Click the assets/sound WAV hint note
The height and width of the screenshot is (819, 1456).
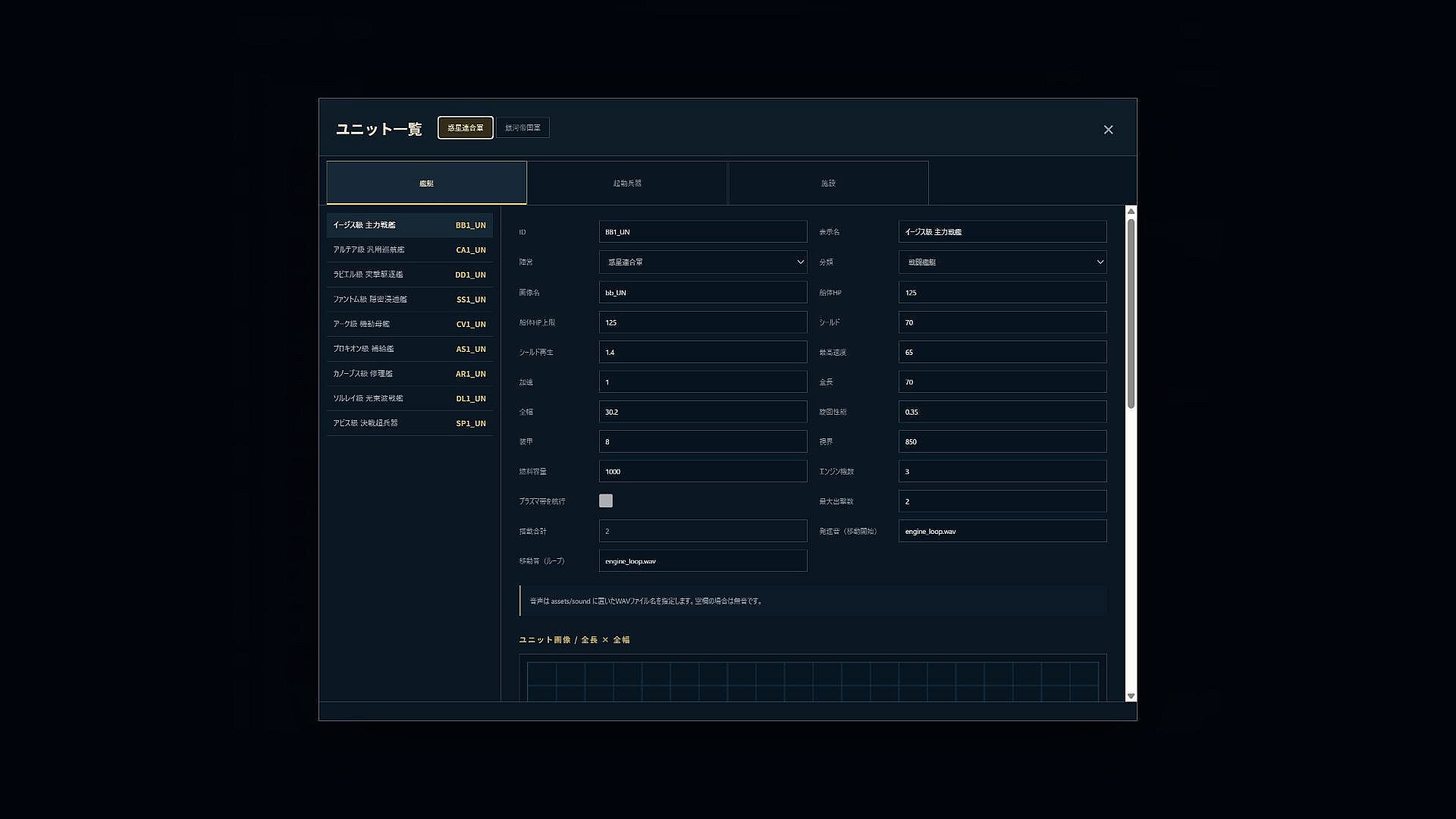[x=813, y=601]
